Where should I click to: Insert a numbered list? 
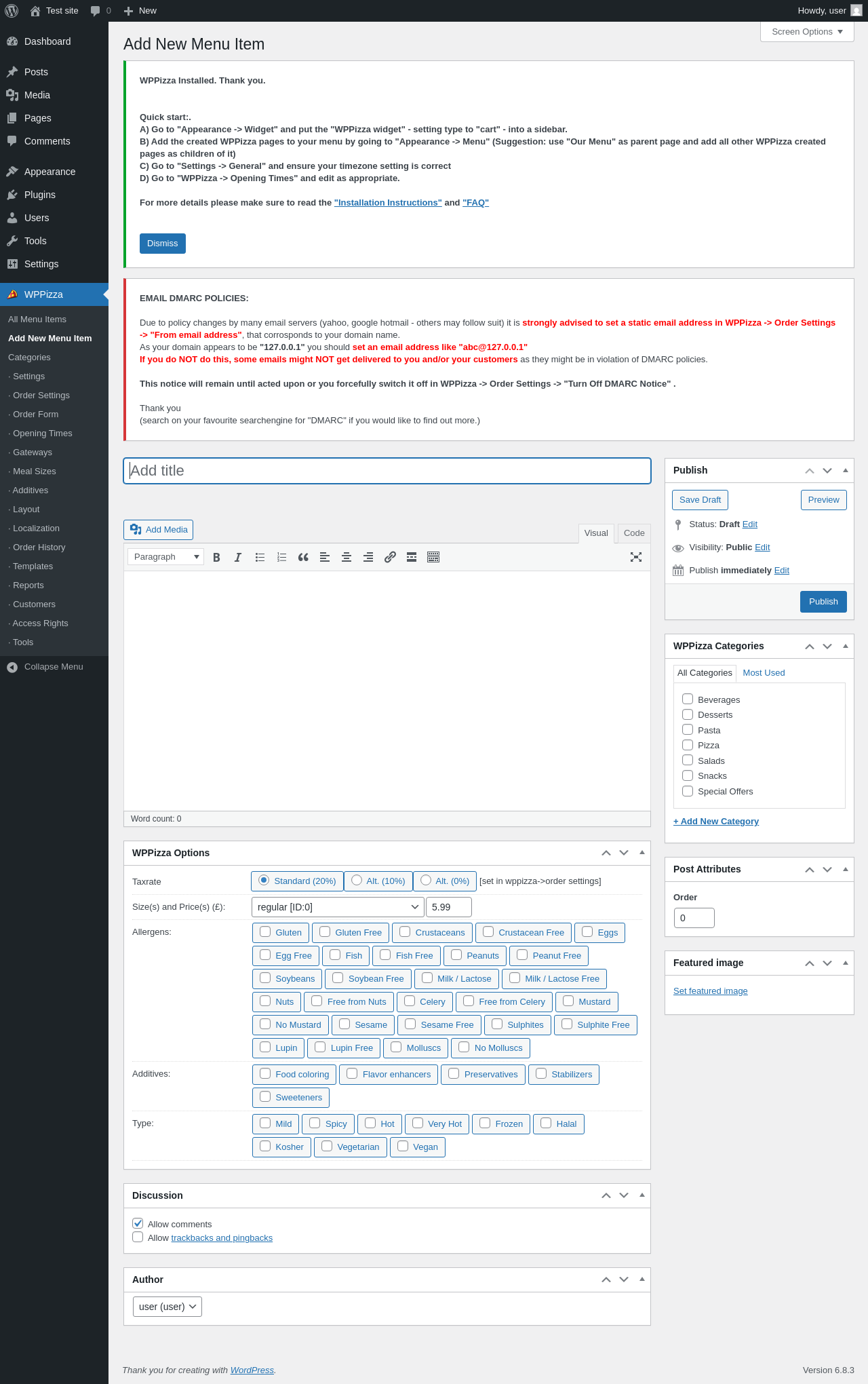281,557
